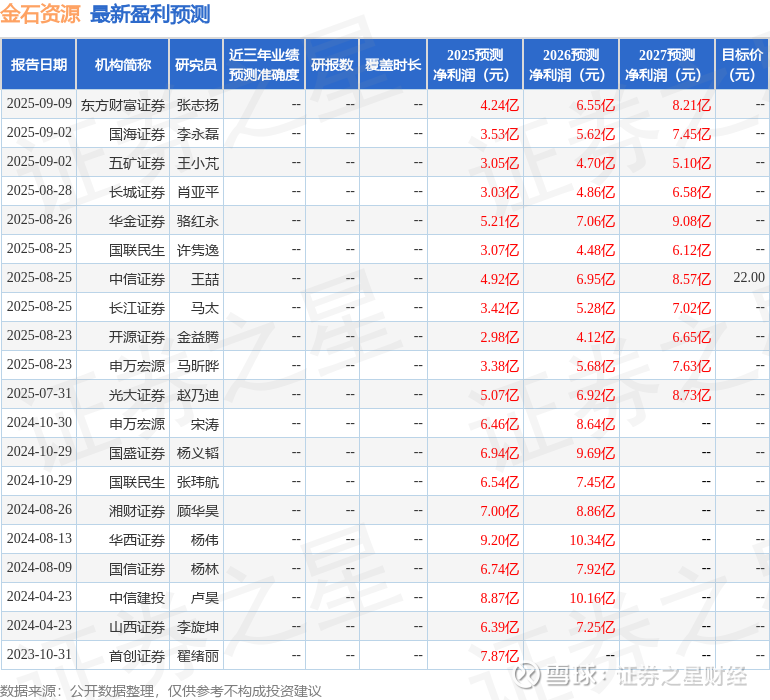Click analyst name 马昕晔
This screenshot has width=770, height=700.
[x=197, y=366]
